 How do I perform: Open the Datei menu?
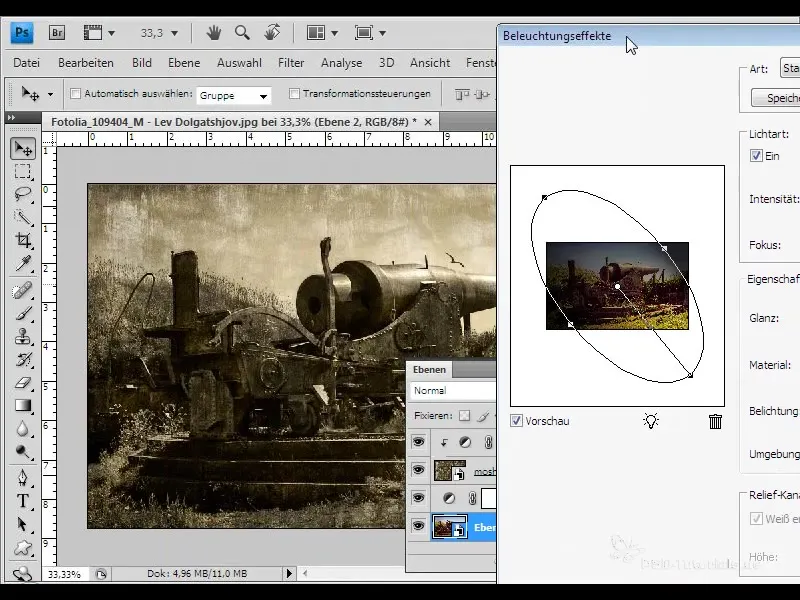27,63
